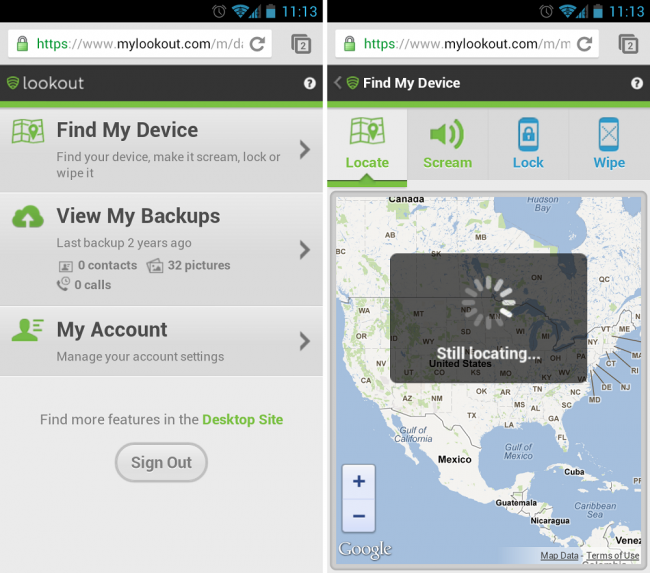Viewport: 650px width, 573px height.
Task: Click help question mark on lookout header
Action: 309,83
